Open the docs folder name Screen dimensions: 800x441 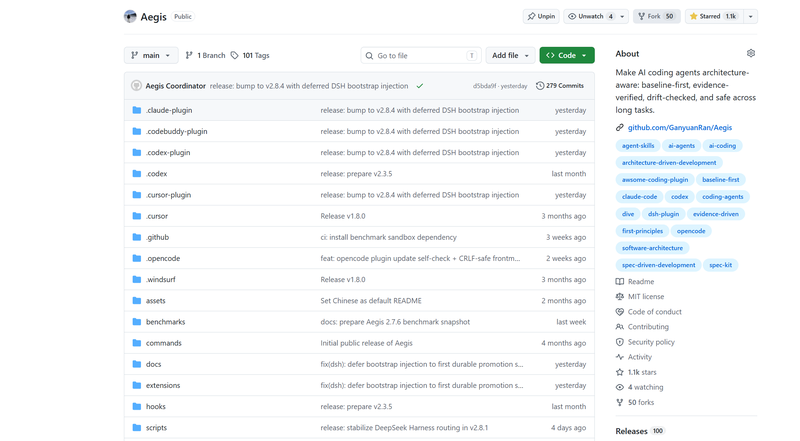pos(153,364)
